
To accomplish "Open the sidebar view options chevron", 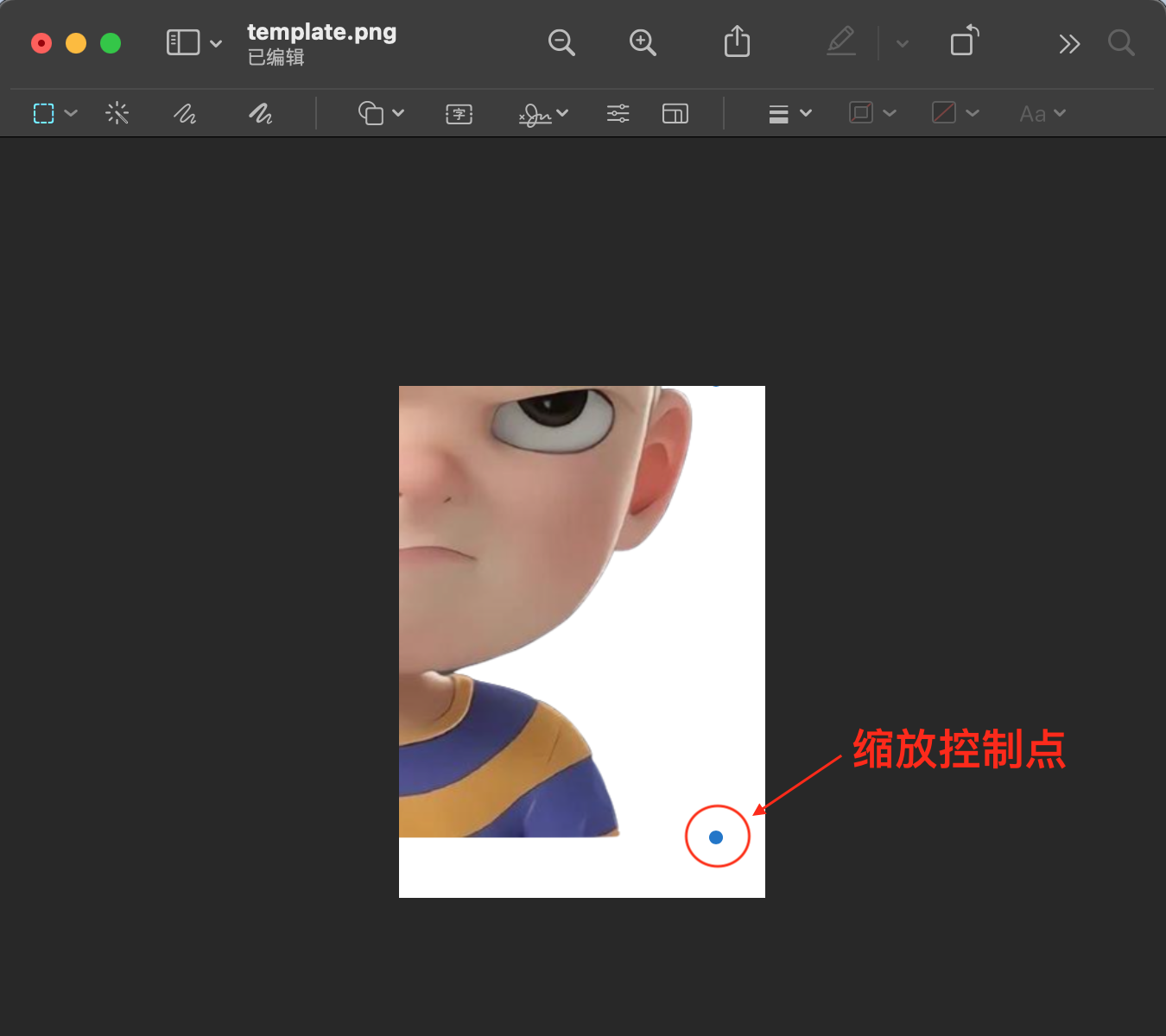I will (x=216, y=43).
